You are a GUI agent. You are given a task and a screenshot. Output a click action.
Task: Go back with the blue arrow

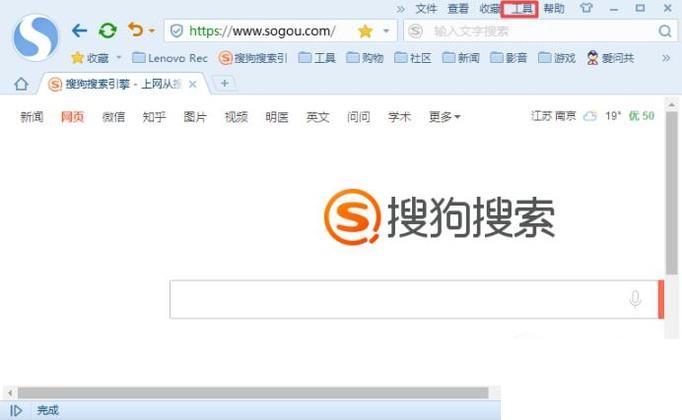(x=79, y=30)
